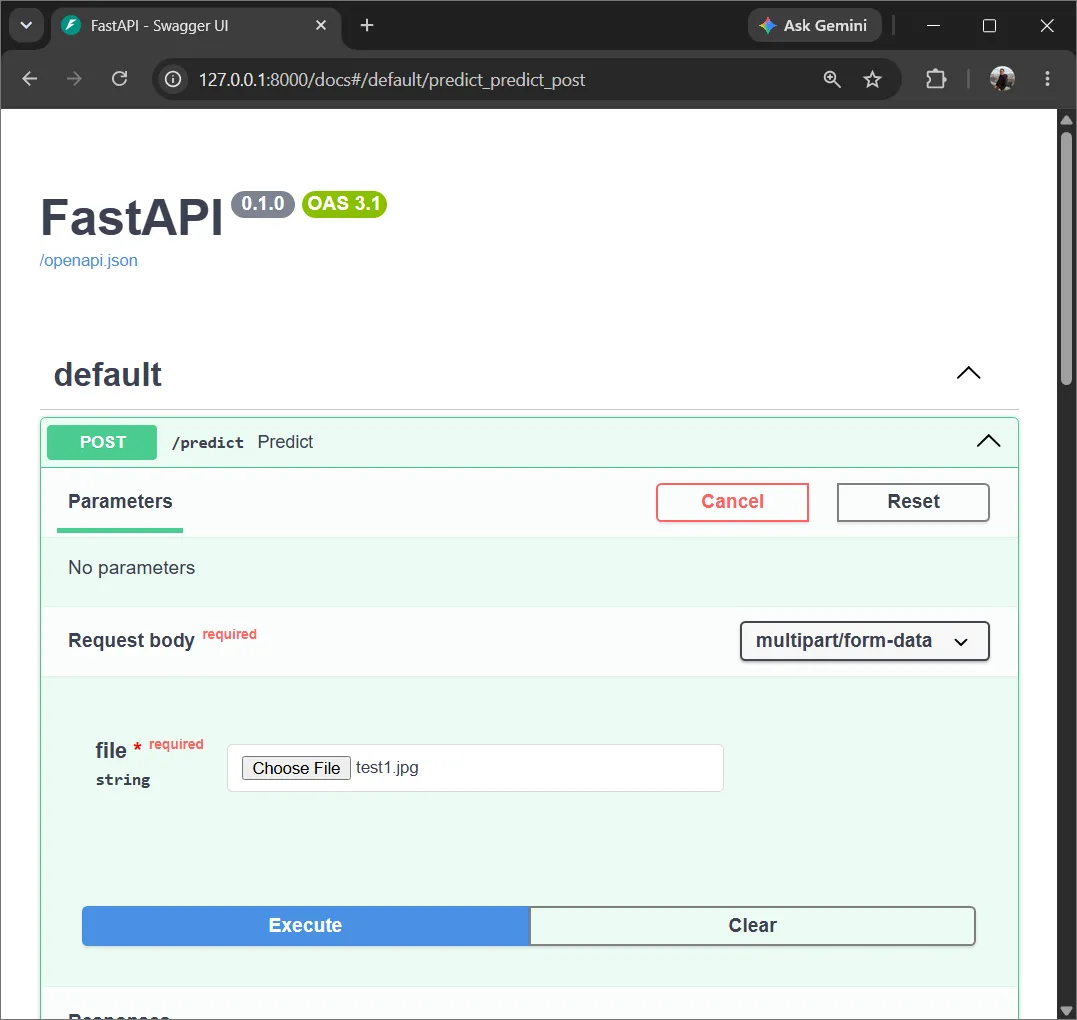Screen dimensions: 1077x1020
Task: Click the Ask Gemini button
Action: tap(814, 25)
